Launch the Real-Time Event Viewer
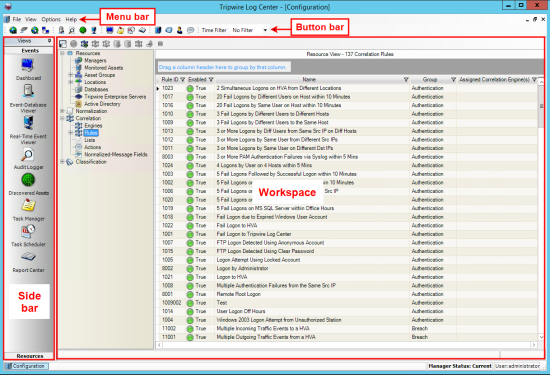Image resolution: width=550 pixels, height=375 pixels. 28,130
